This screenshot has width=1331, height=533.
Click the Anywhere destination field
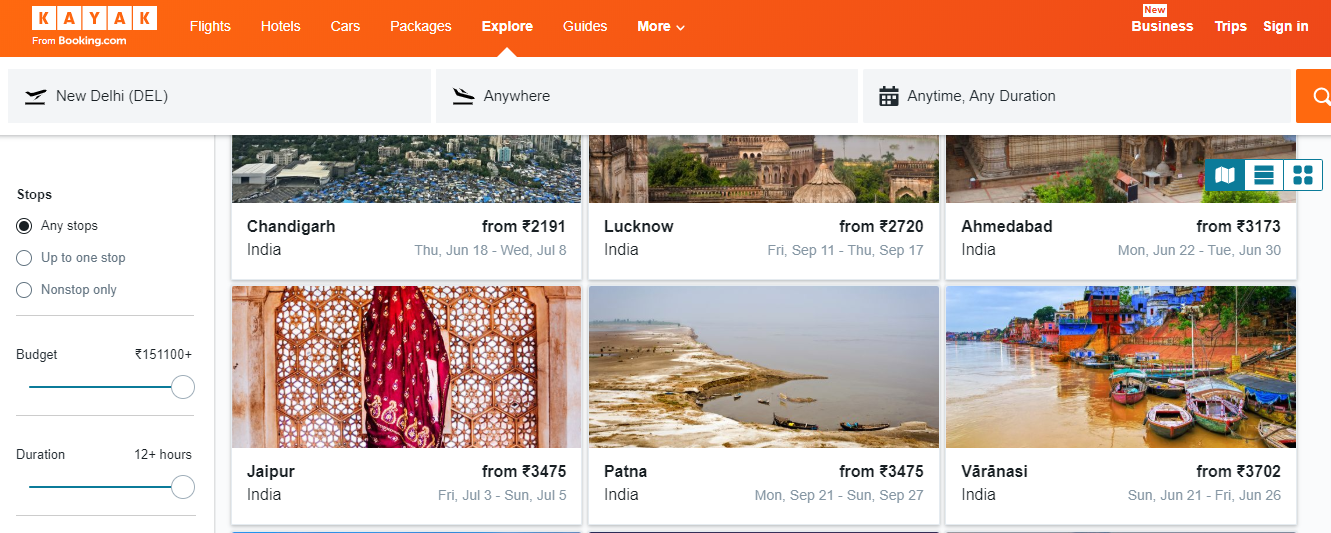[647, 96]
